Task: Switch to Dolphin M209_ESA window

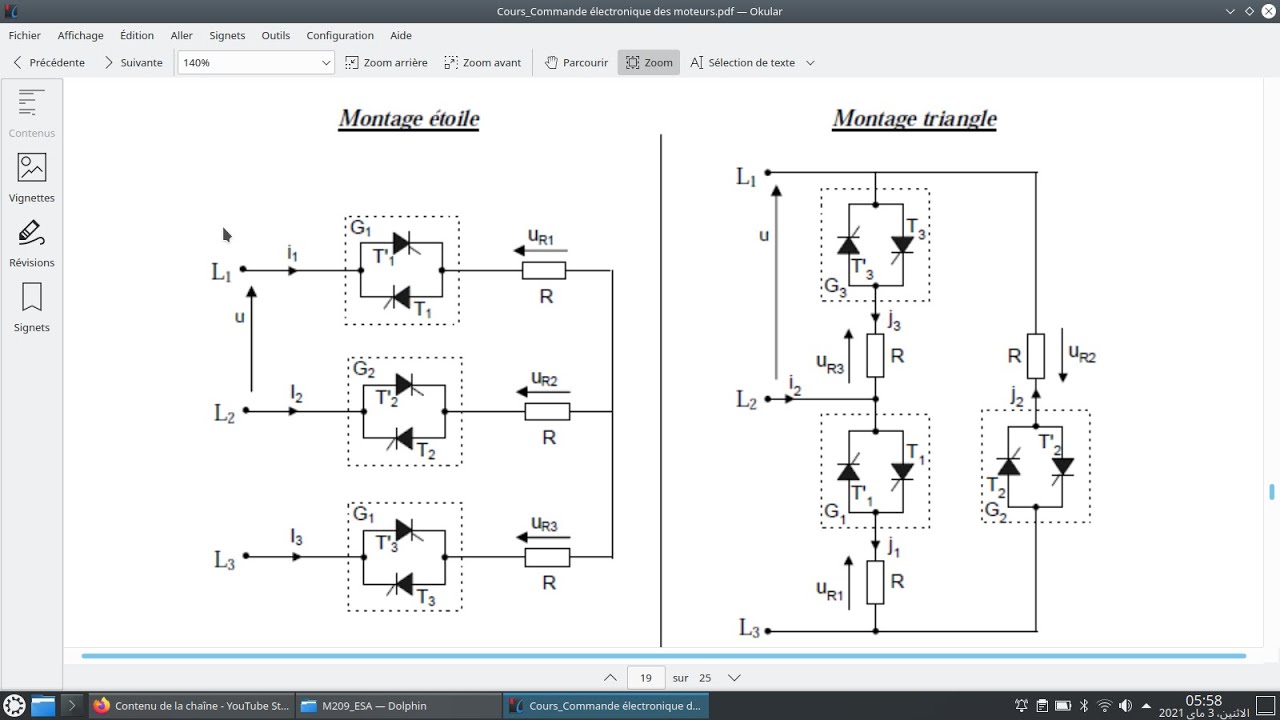Action: click(398, 705)
